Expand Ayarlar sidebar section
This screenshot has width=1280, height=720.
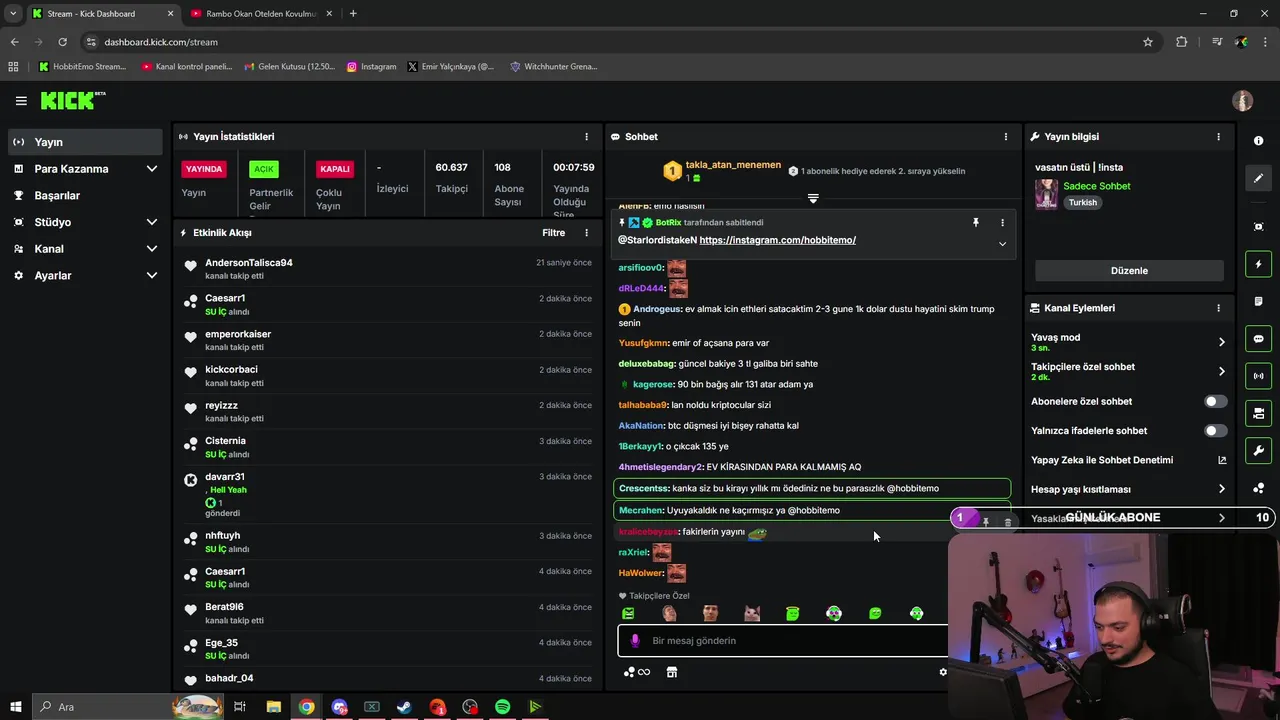151,275
